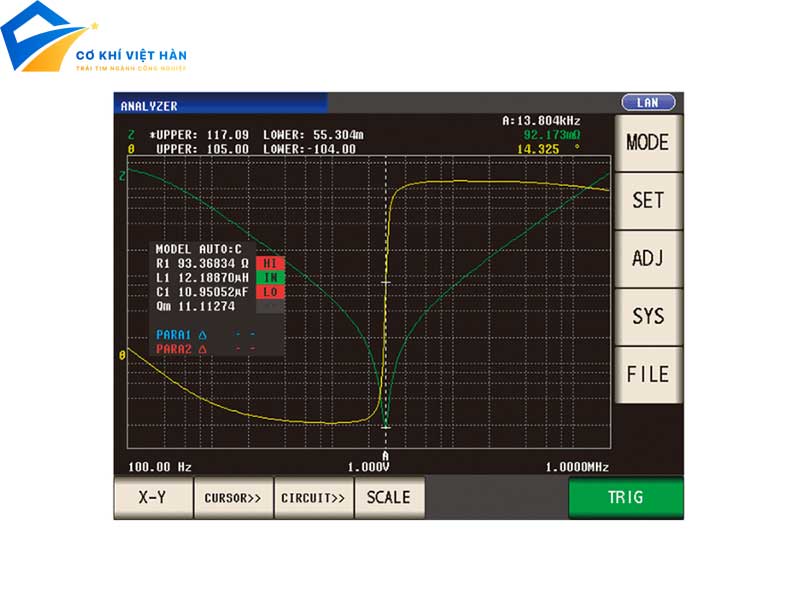Click cursor A marker below the graph

[x=386, y=455]
